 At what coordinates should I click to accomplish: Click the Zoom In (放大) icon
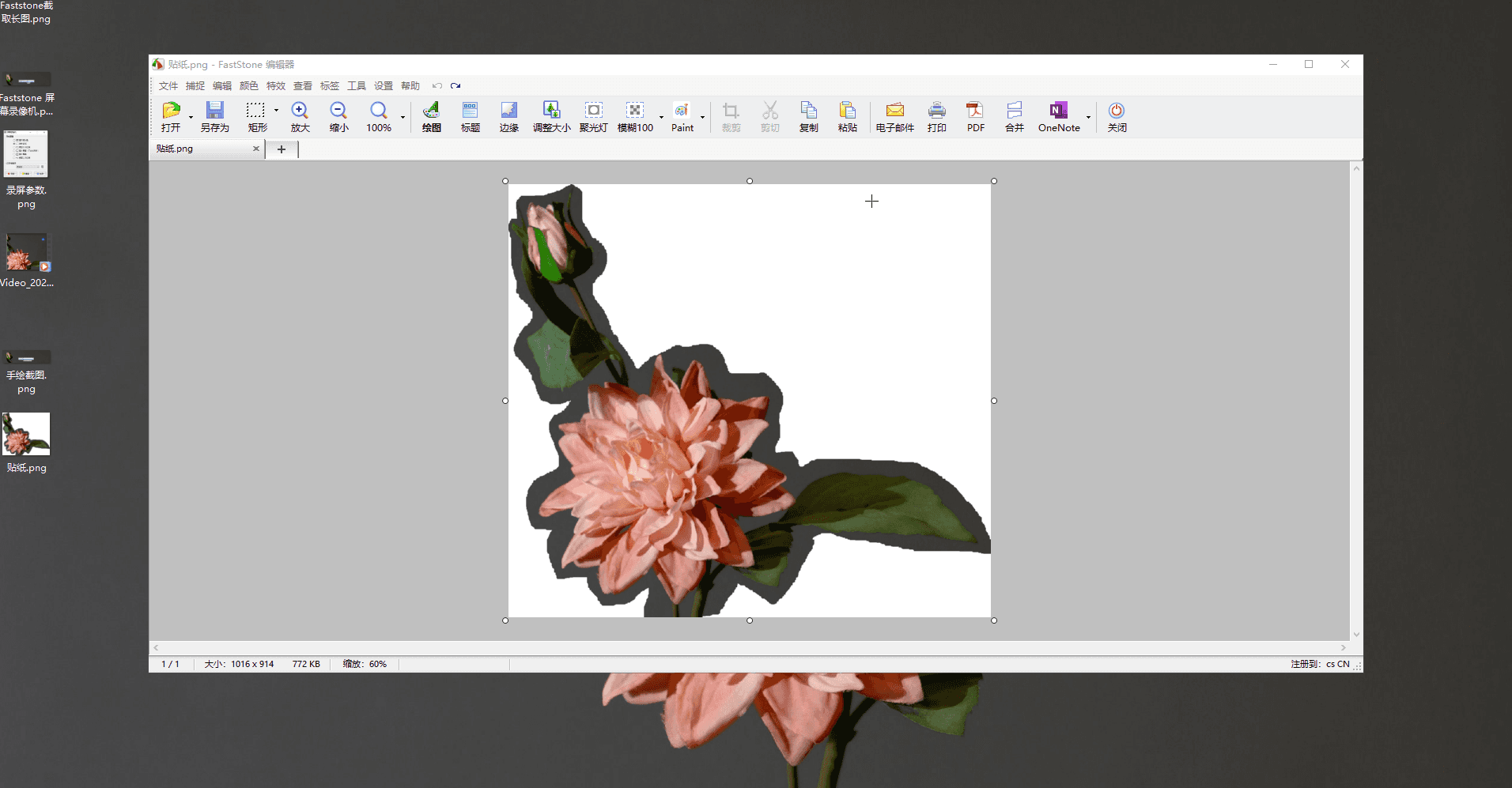click(x=300, y=116)
